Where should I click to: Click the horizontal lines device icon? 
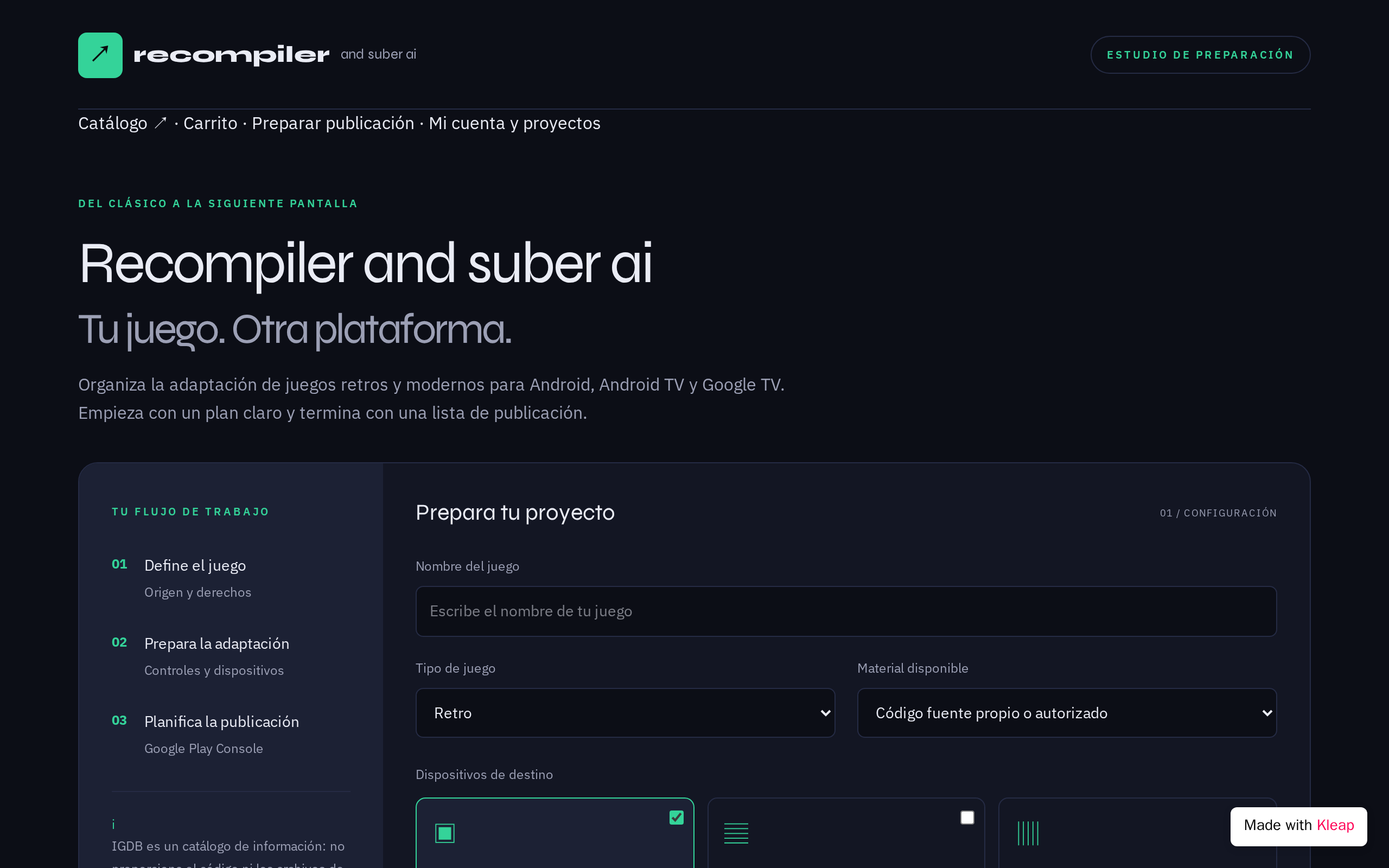(736, 833)
